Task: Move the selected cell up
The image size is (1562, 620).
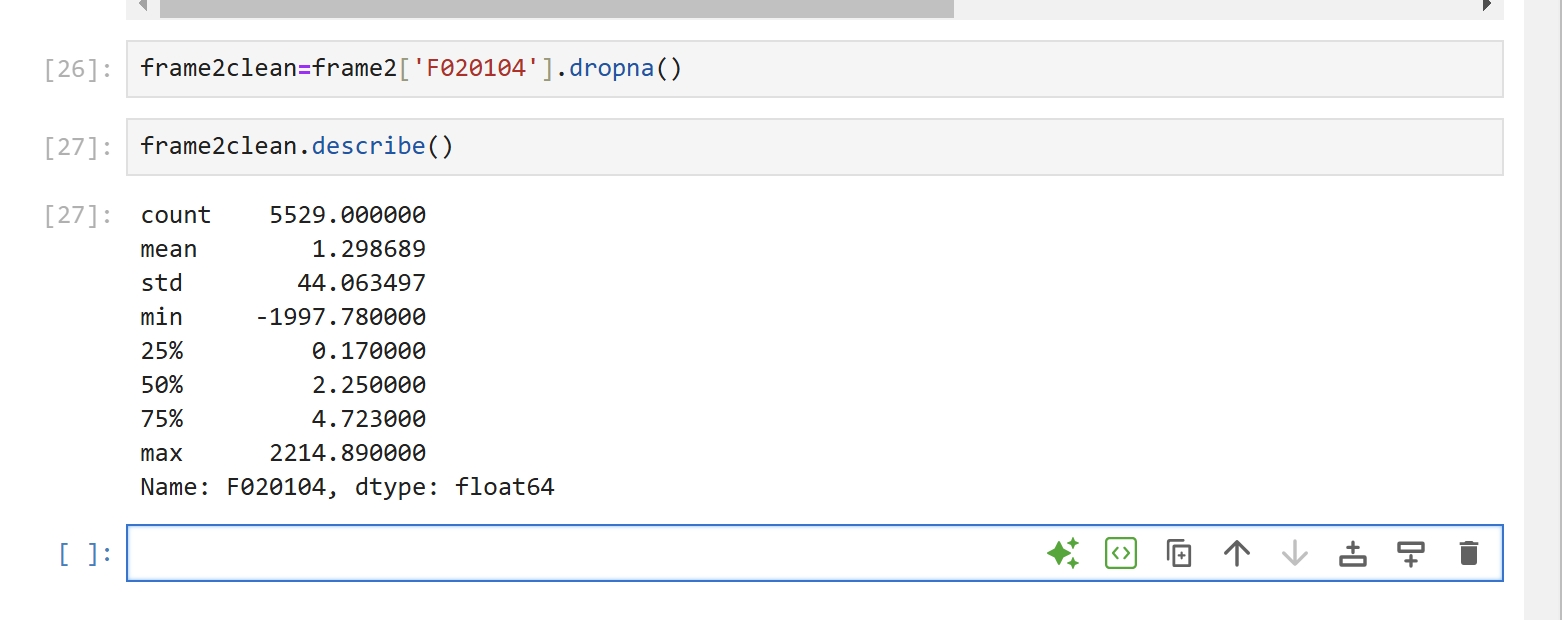Action: tap(1237, 553)
